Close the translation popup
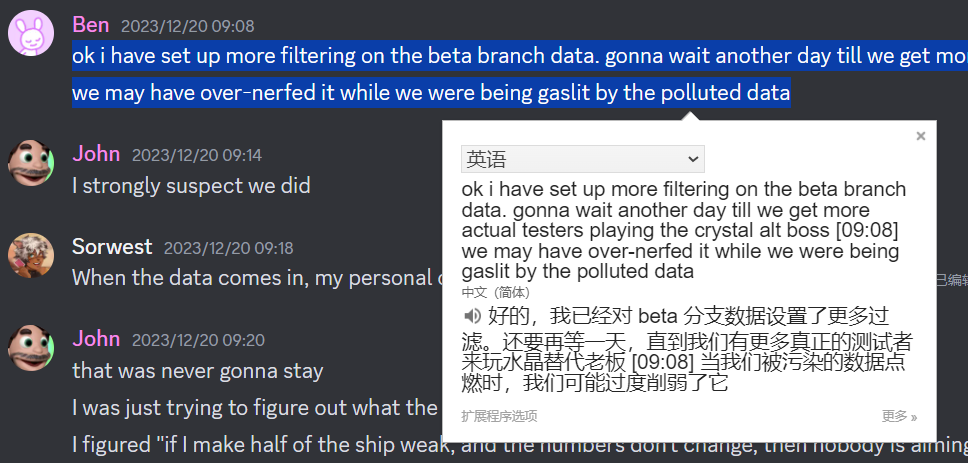 click(x=921, y=136)
